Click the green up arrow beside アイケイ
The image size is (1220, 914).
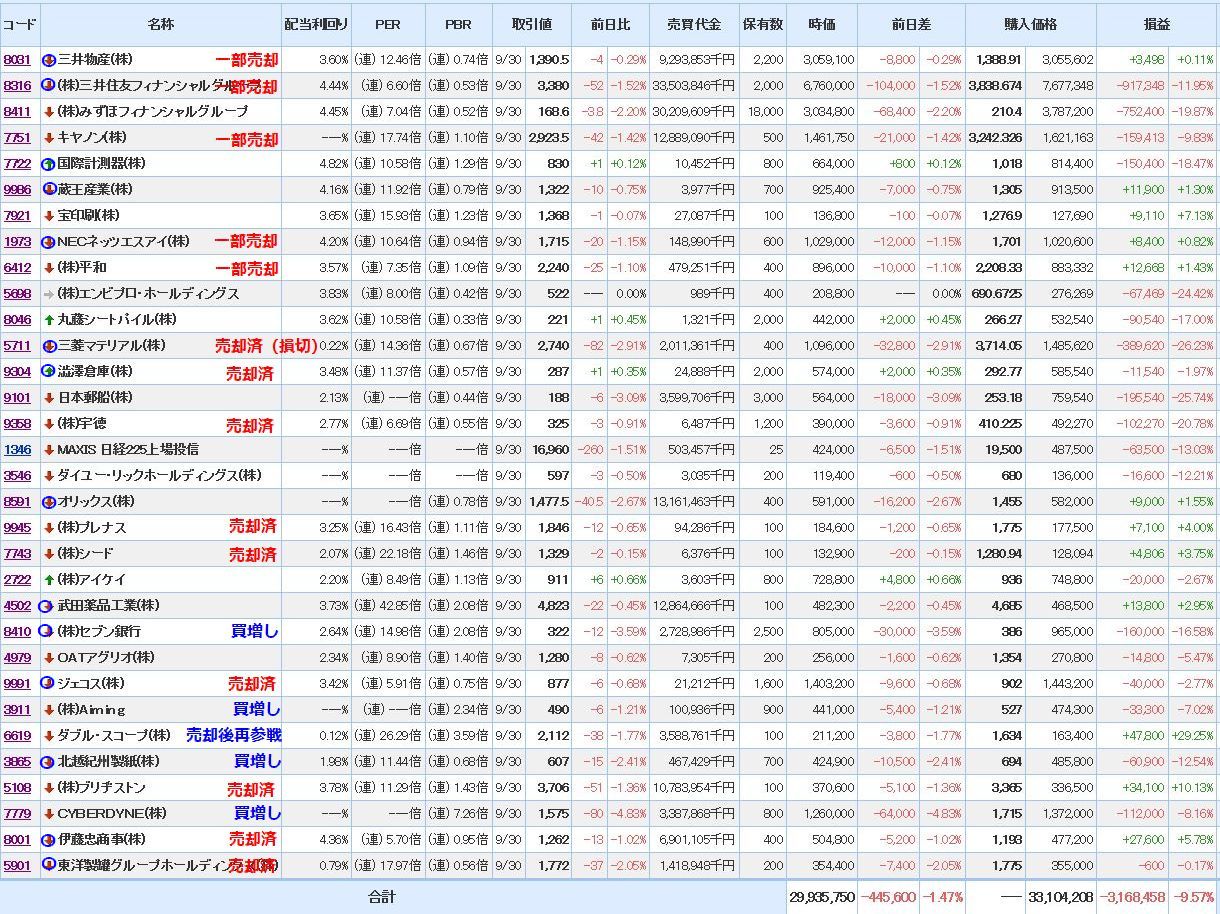tap(48, 580)
